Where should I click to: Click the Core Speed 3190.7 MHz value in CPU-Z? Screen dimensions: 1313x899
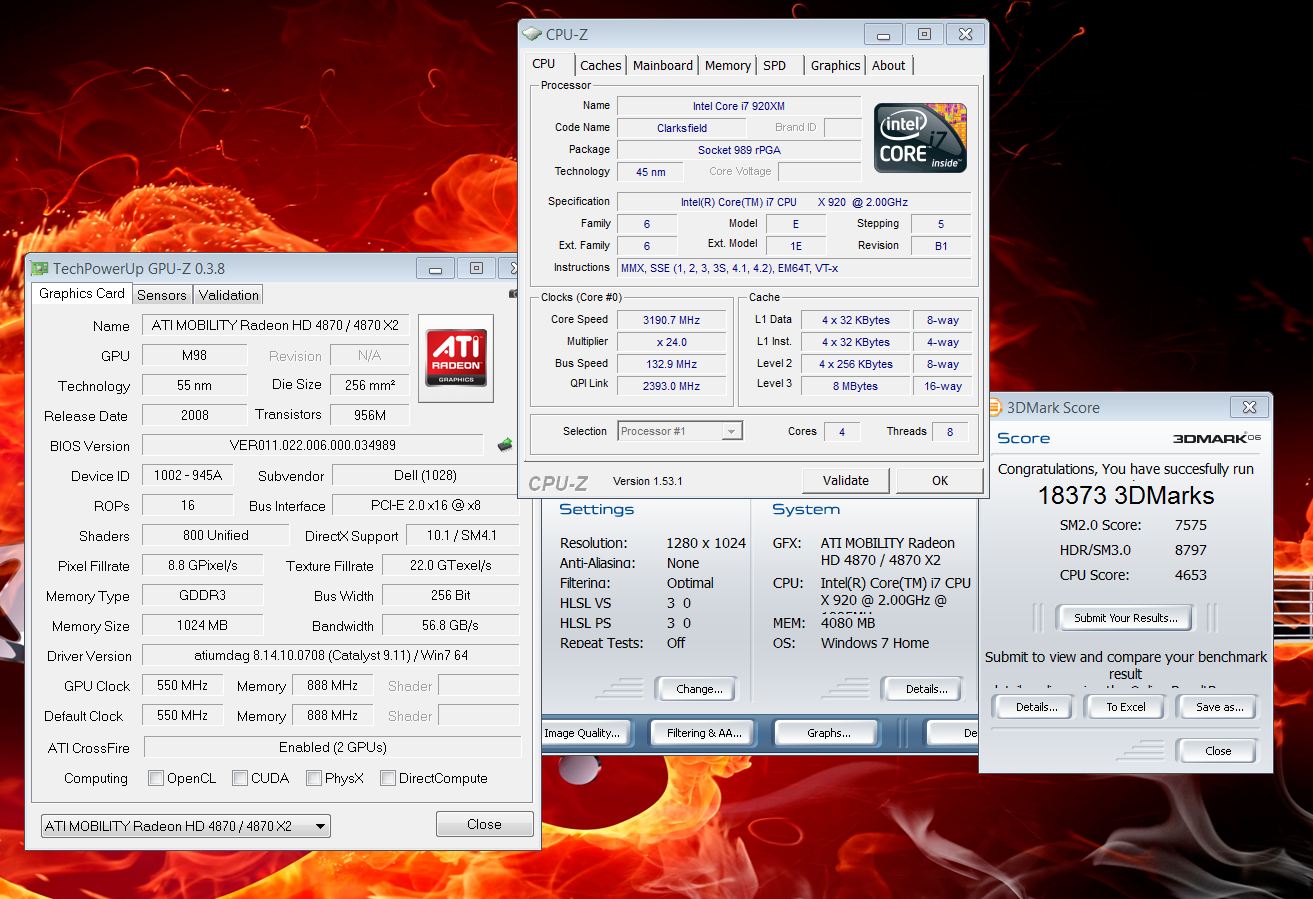coord(671,320)
